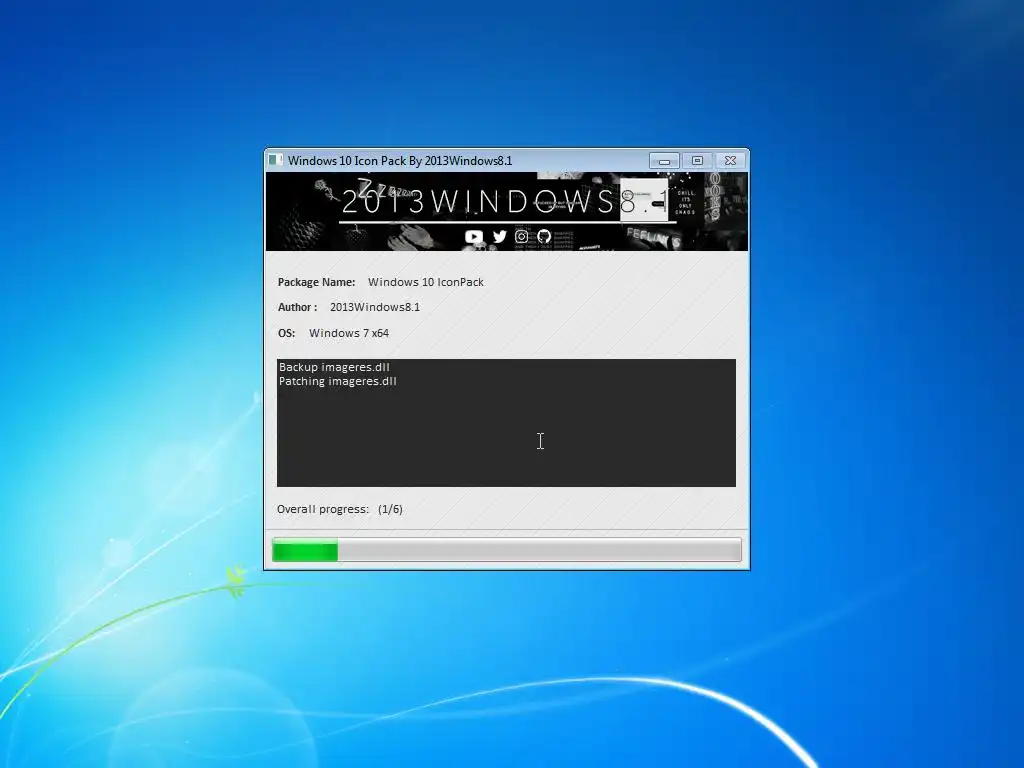Screen dimensions: 1024x768
Task: Click the 'Patching imageres.dll' log line
Action: tap(338, 381)
